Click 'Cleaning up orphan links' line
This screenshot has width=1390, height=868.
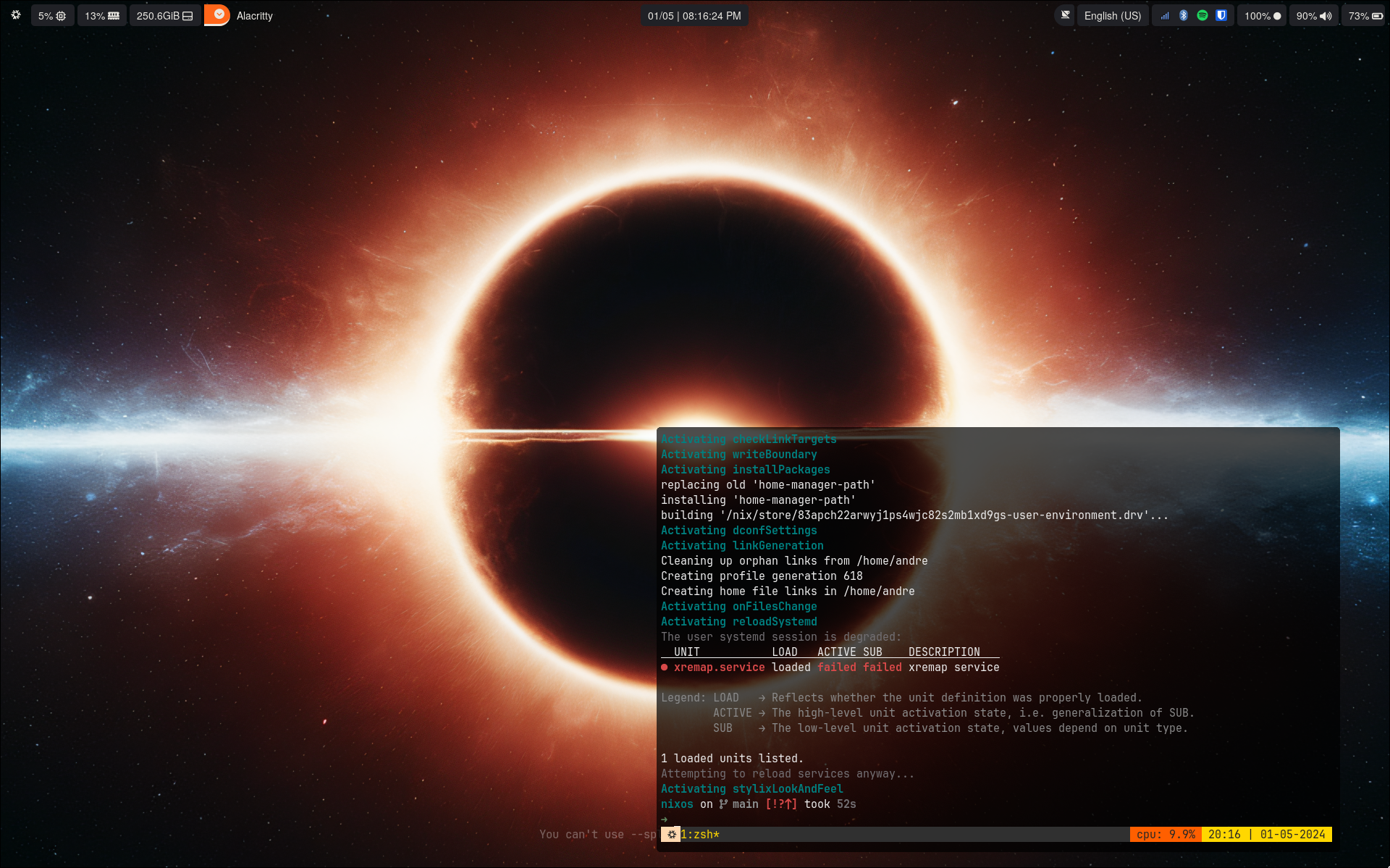coord(794,561)
